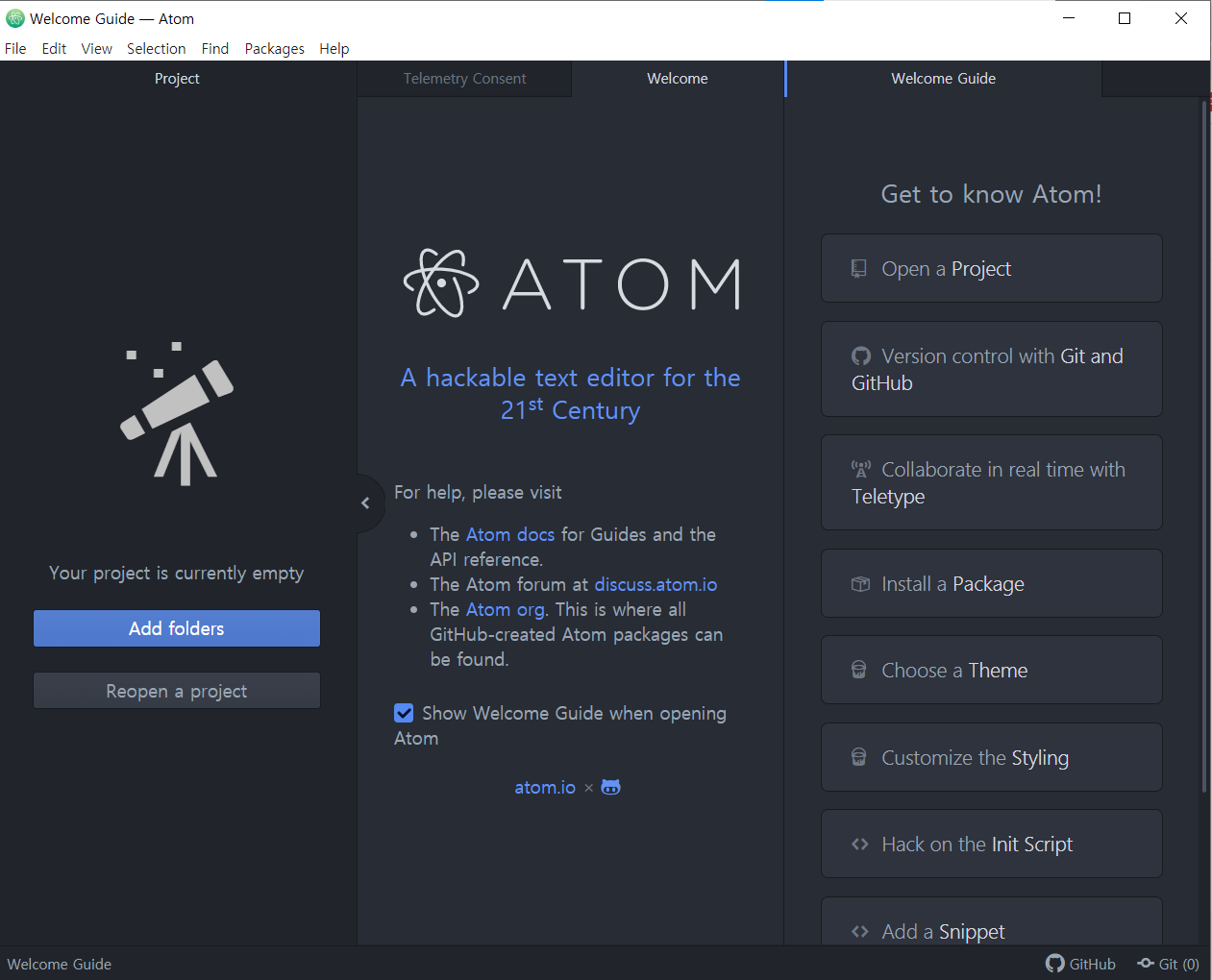Click the telescope icon in the Project panel
Viewport: 1212px width, 980px height.
177,414
